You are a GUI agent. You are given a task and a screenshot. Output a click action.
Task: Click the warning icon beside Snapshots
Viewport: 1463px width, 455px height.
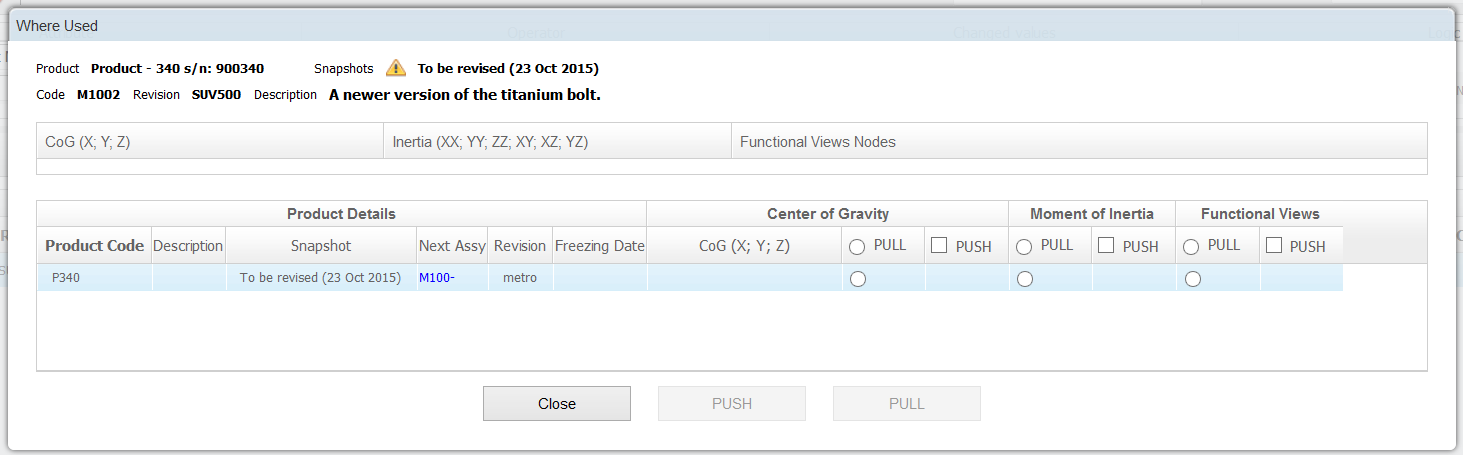[x=397, y=68]
